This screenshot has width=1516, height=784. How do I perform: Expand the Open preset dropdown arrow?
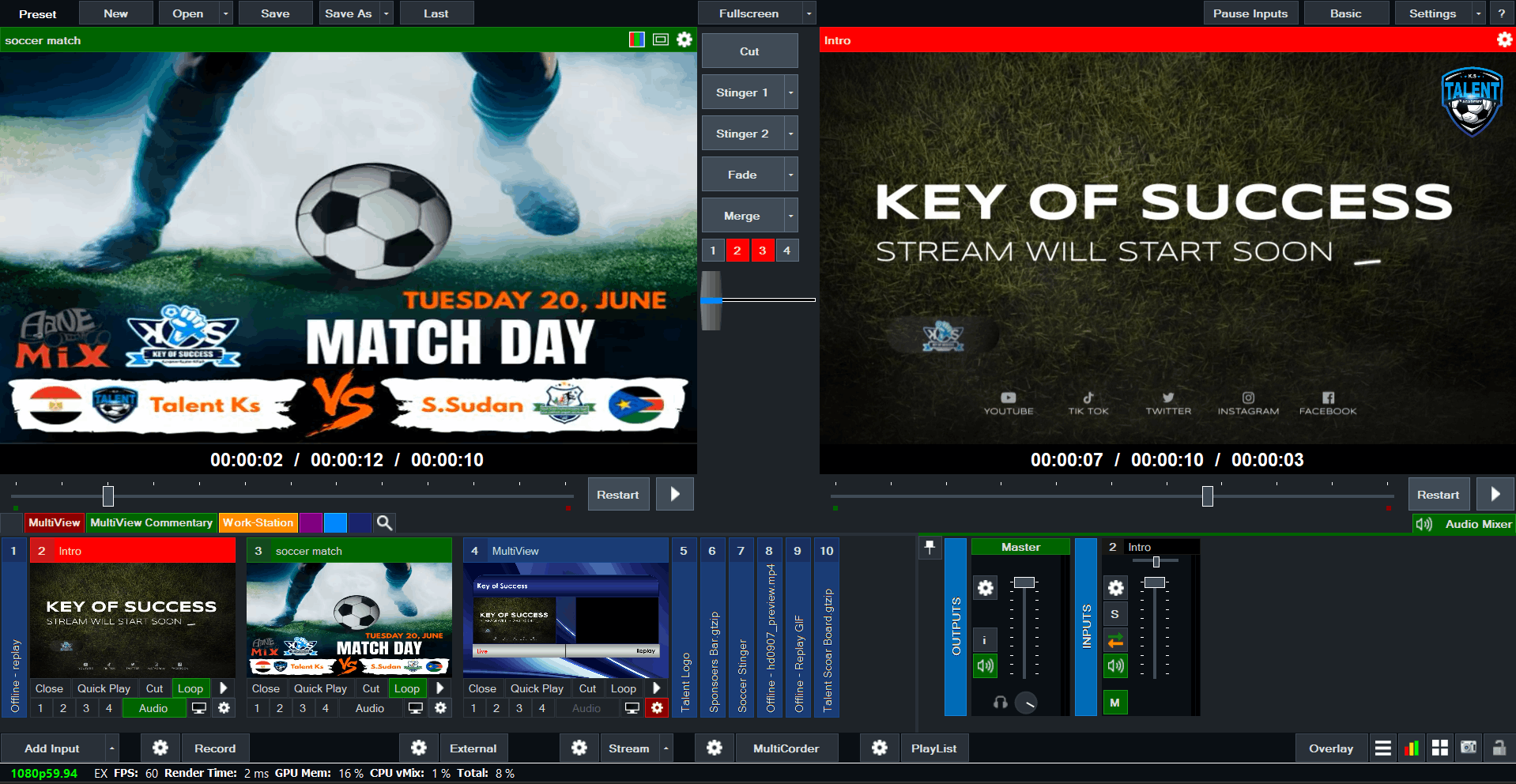225,13
